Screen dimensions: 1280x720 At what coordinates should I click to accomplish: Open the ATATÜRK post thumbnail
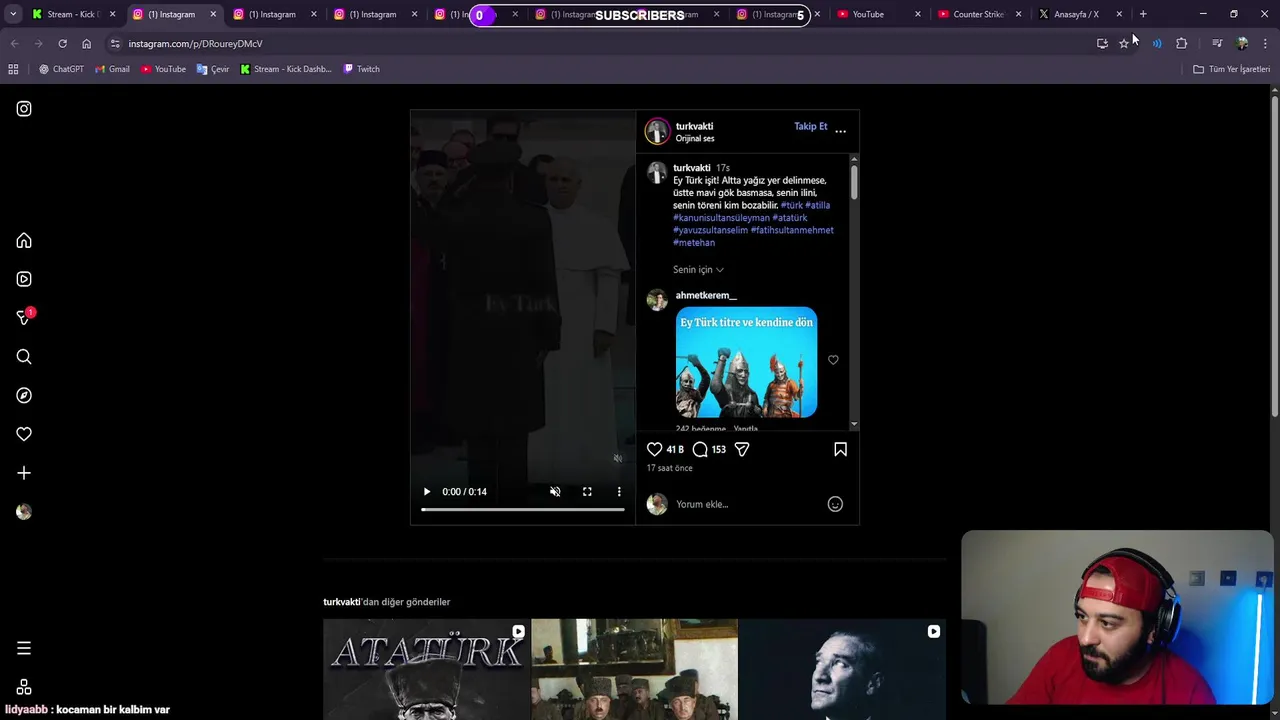tap(426, 669)
